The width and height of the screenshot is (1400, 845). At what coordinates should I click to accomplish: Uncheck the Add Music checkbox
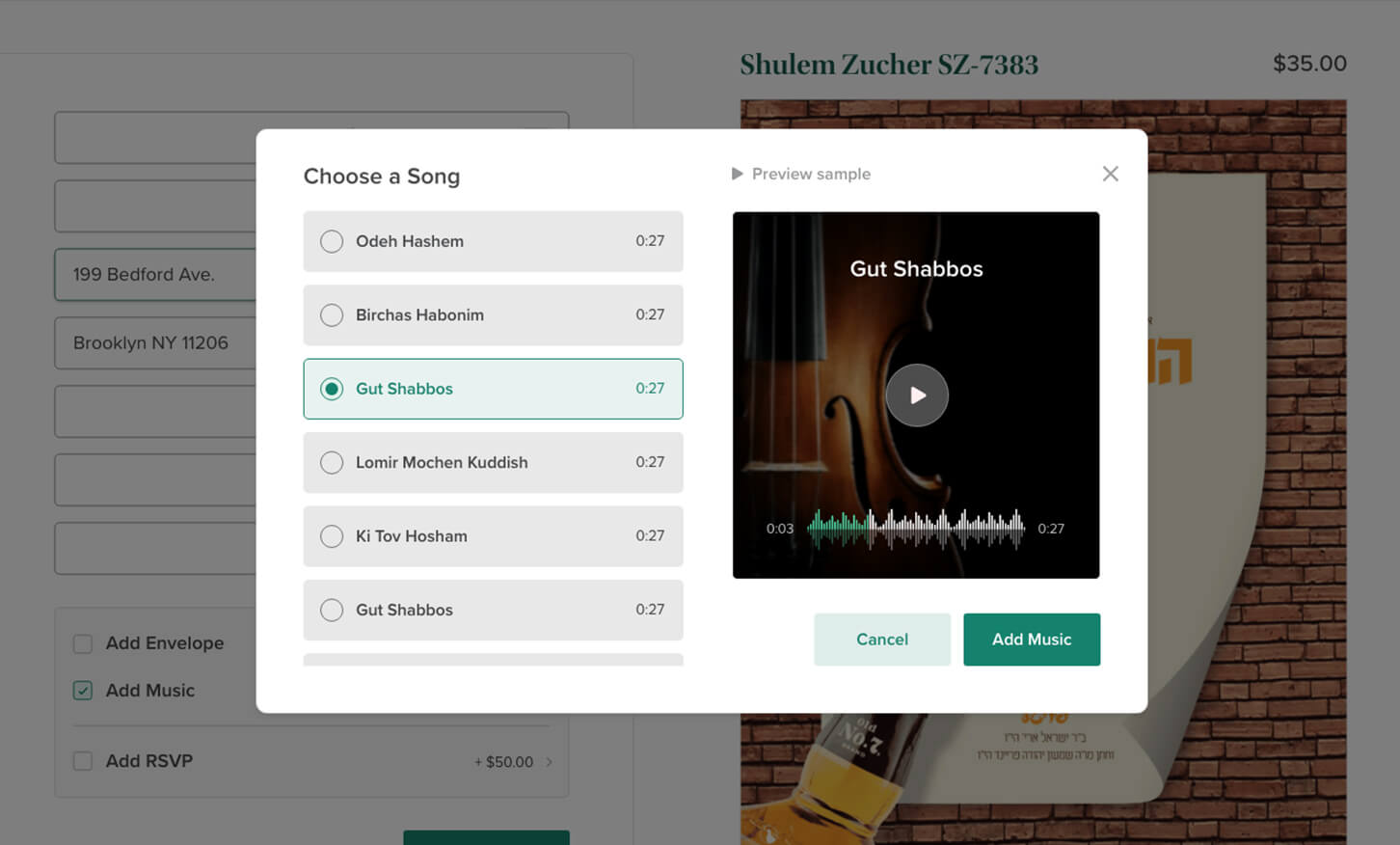(x=83, y=691)
